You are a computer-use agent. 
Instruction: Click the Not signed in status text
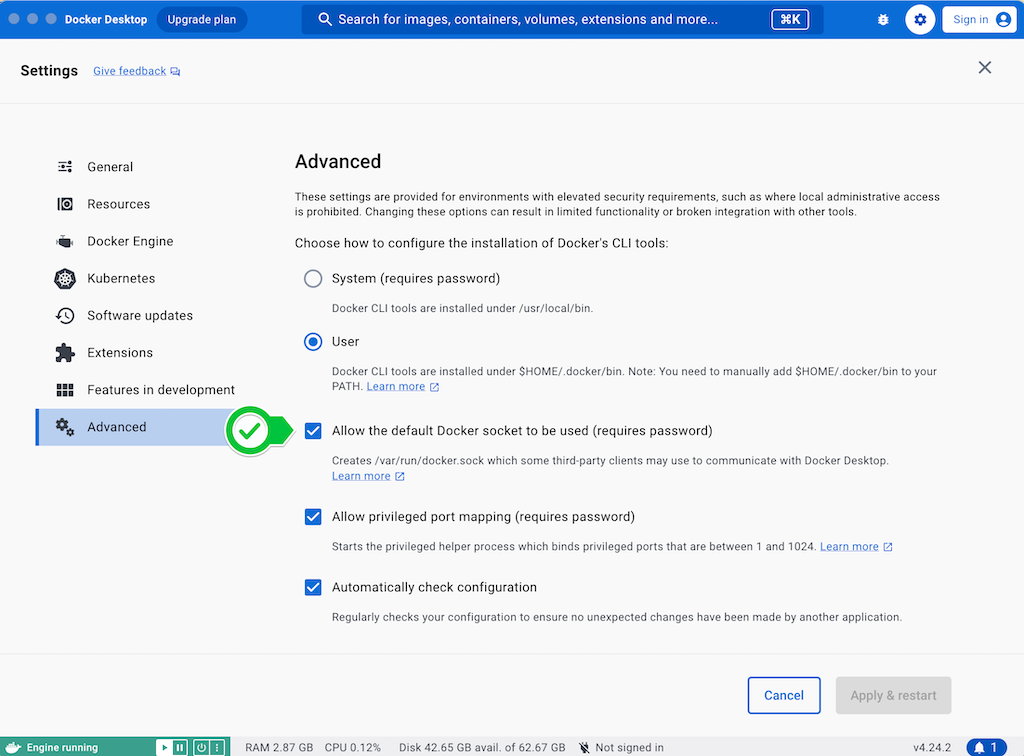click(629, 748)
